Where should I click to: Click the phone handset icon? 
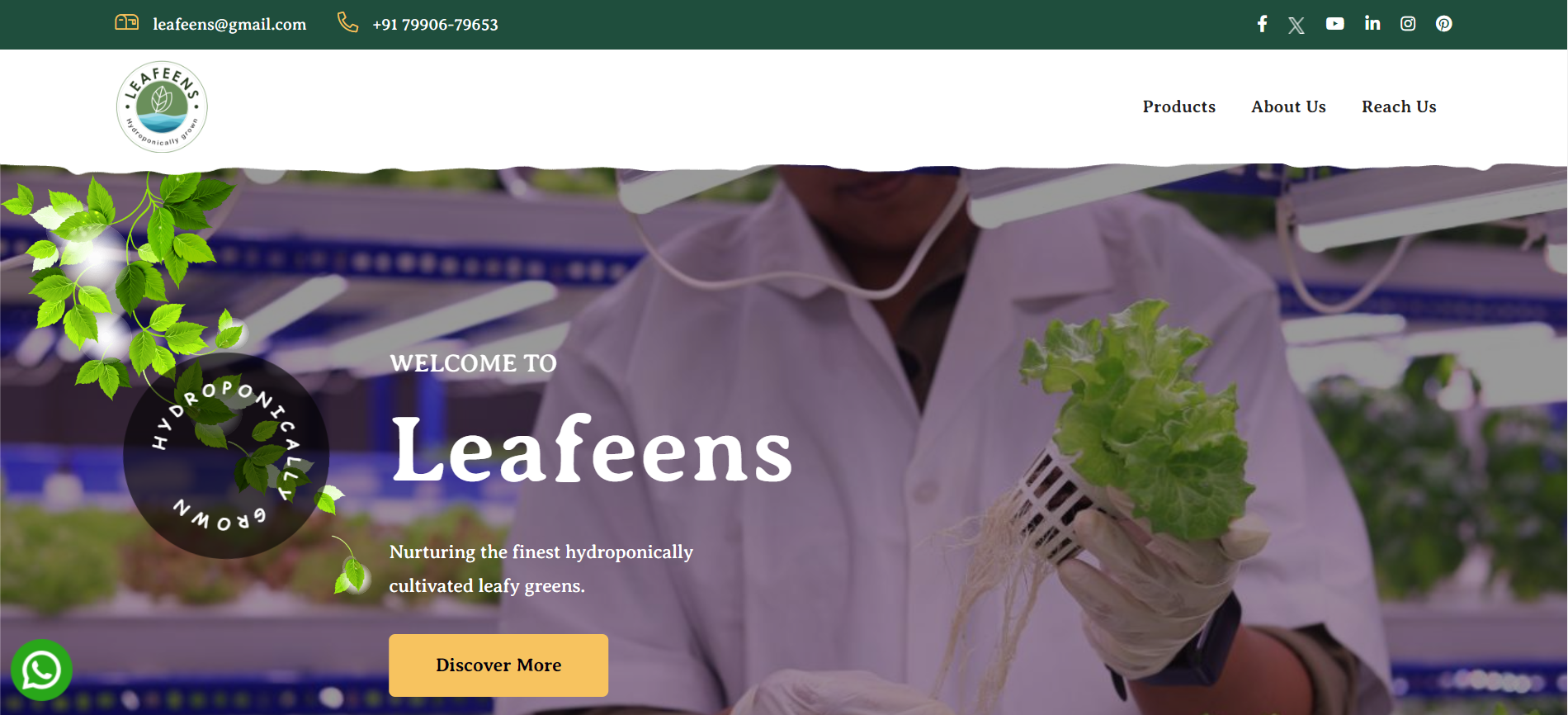(x=348, y=22)
